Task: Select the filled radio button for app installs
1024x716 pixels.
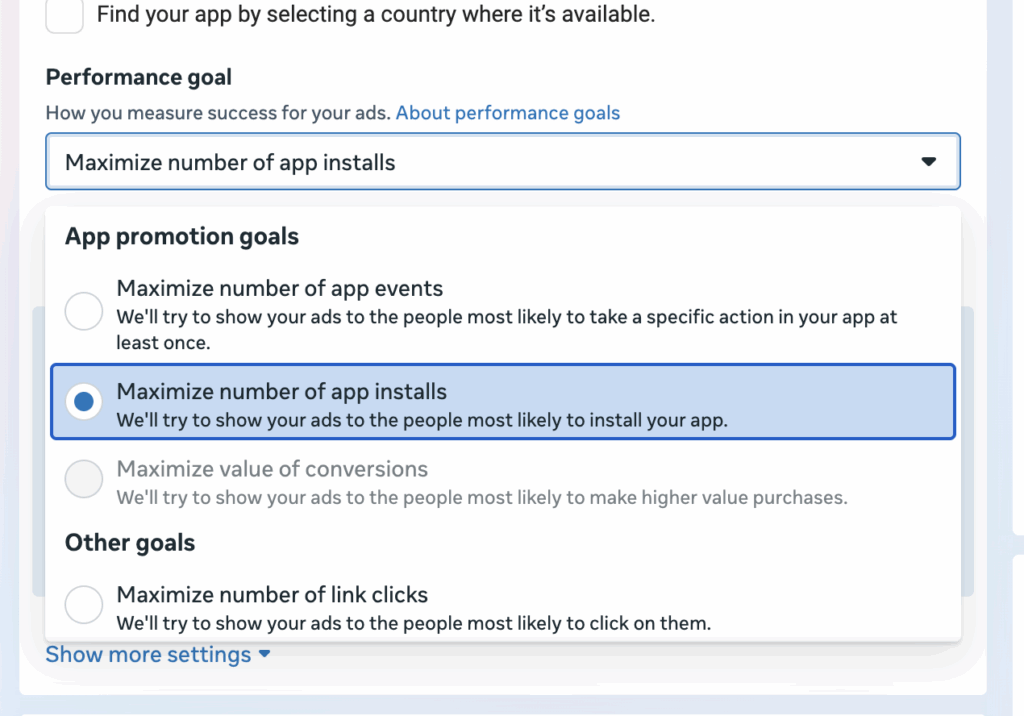Action: pyautogui.click(x=84, y=401)
